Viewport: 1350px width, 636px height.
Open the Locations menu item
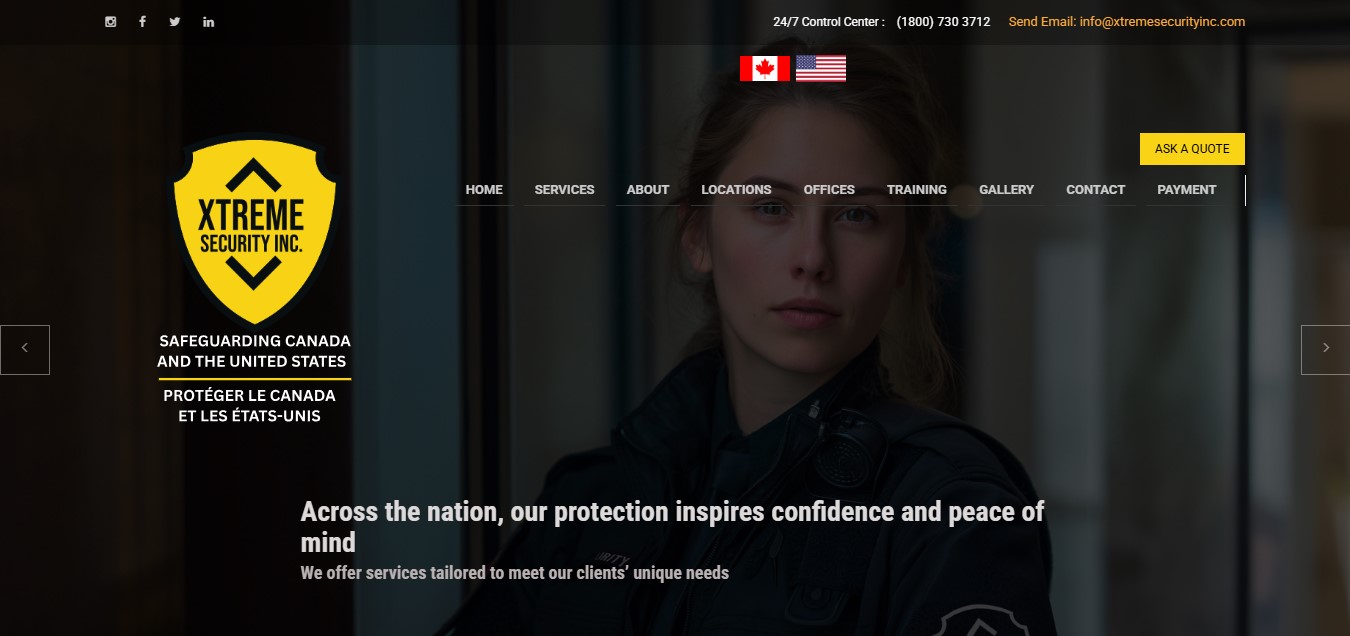coord(736,190)
